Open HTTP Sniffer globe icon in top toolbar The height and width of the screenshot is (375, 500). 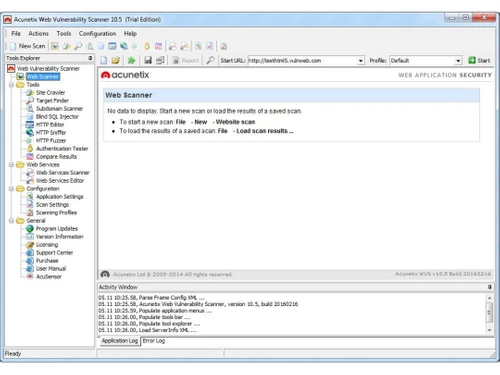pyautogui.click(x=124, y=46)
